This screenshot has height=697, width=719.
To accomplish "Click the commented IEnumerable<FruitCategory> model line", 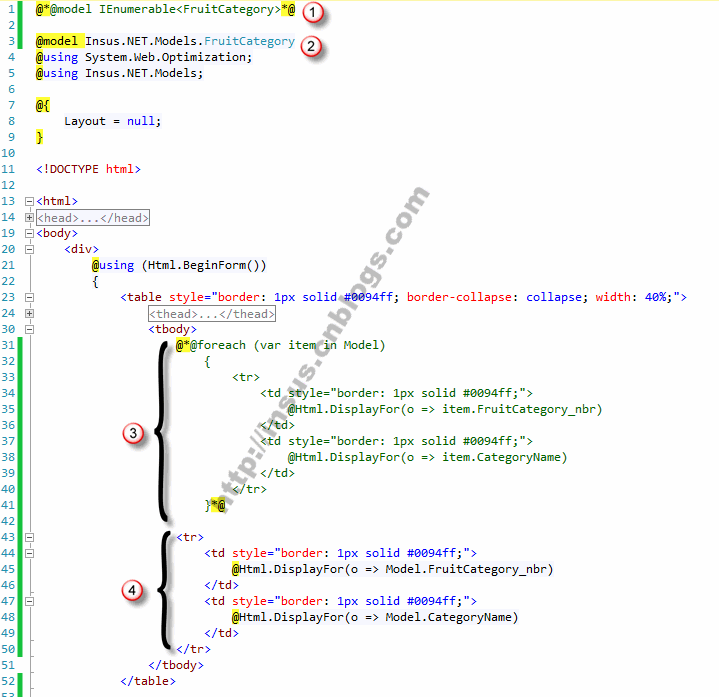I will pyautogui.click(x=165, y=9).
